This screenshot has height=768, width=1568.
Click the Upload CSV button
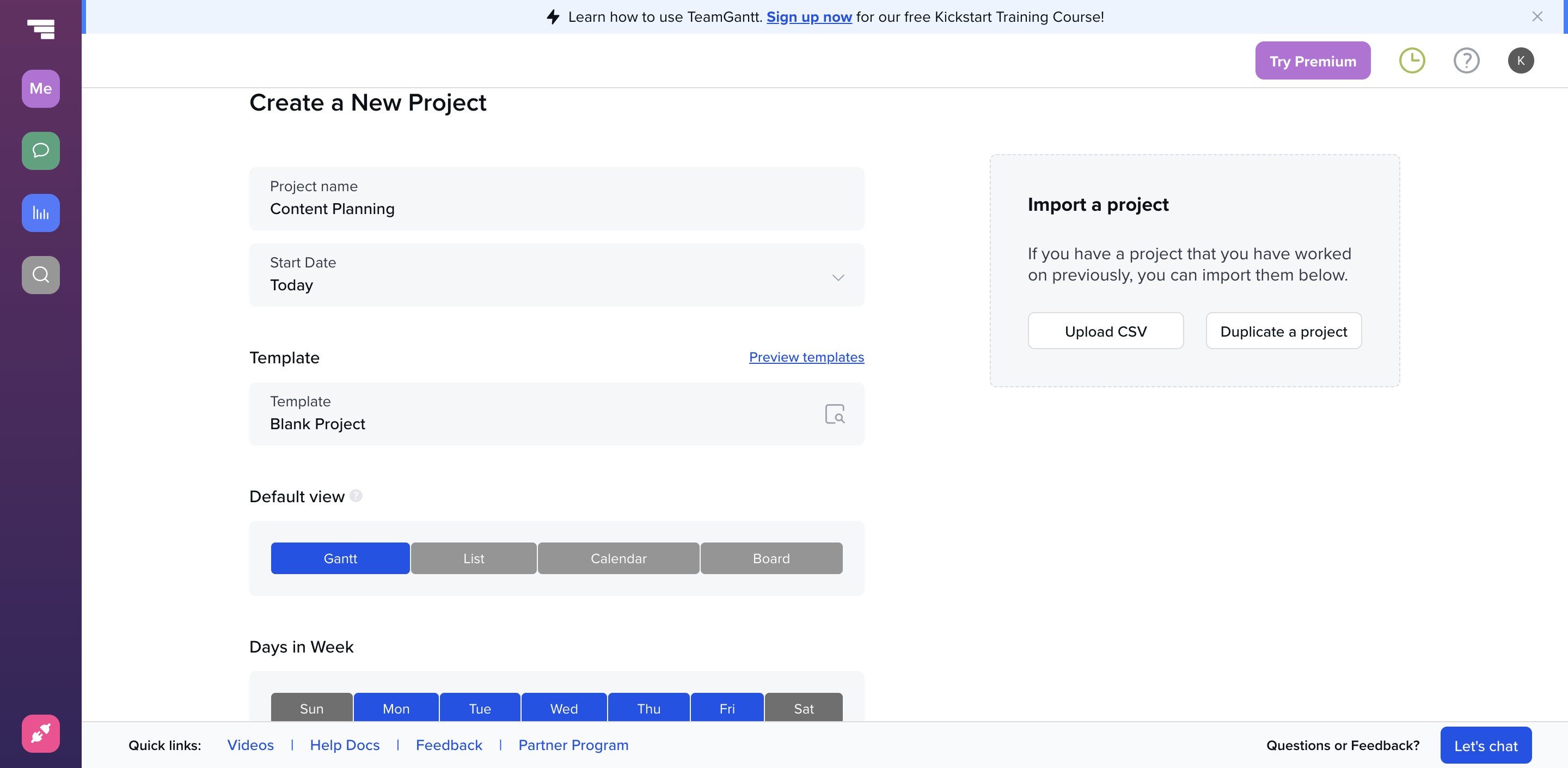pos(1105,331)
